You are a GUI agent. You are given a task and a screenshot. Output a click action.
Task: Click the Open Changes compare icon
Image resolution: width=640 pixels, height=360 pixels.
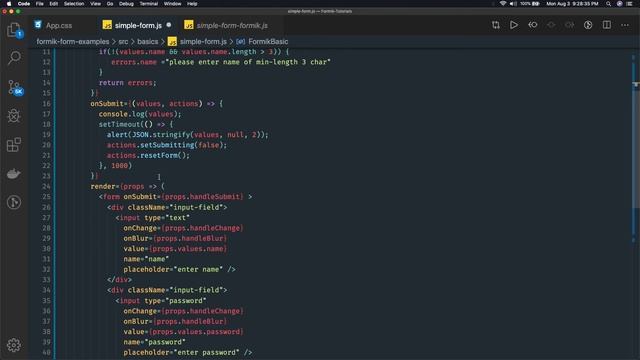coord(496,25)
